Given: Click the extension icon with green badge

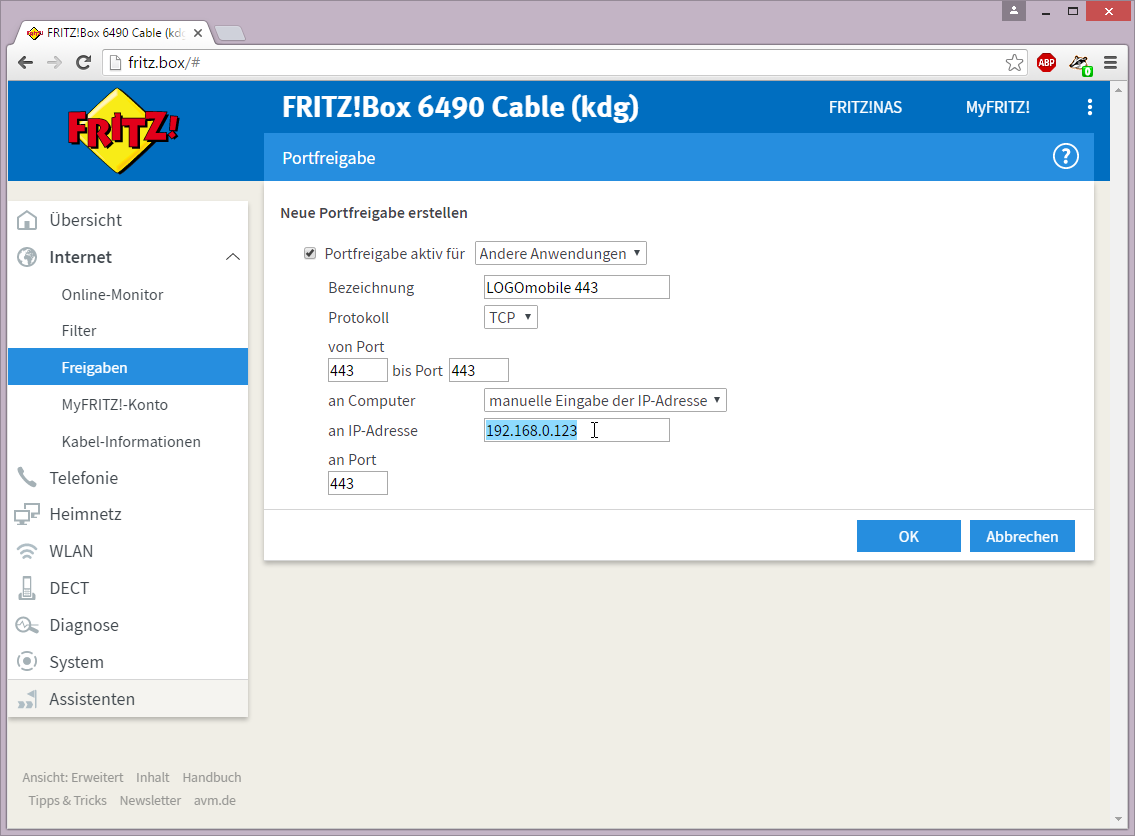Looking at the screenshot, I should pyautogui.click(x=1080, y=64).
